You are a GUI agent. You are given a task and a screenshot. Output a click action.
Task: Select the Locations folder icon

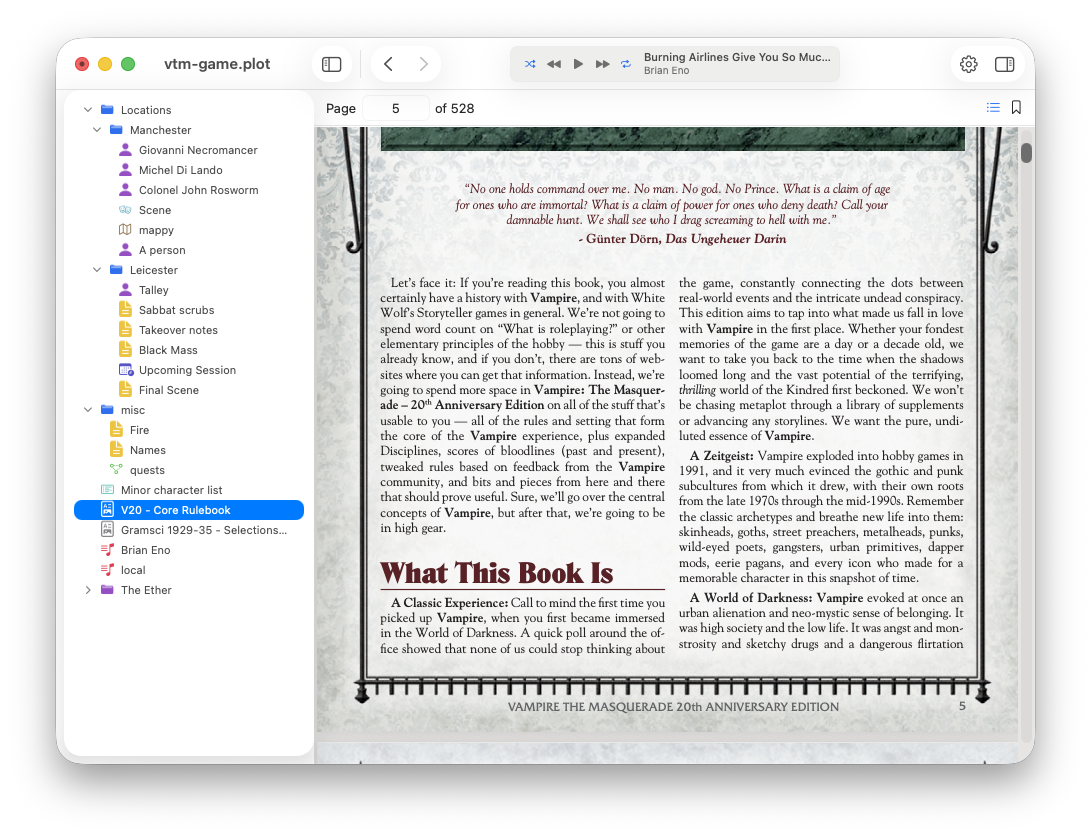pyautogui.click(x=107, y=109)
